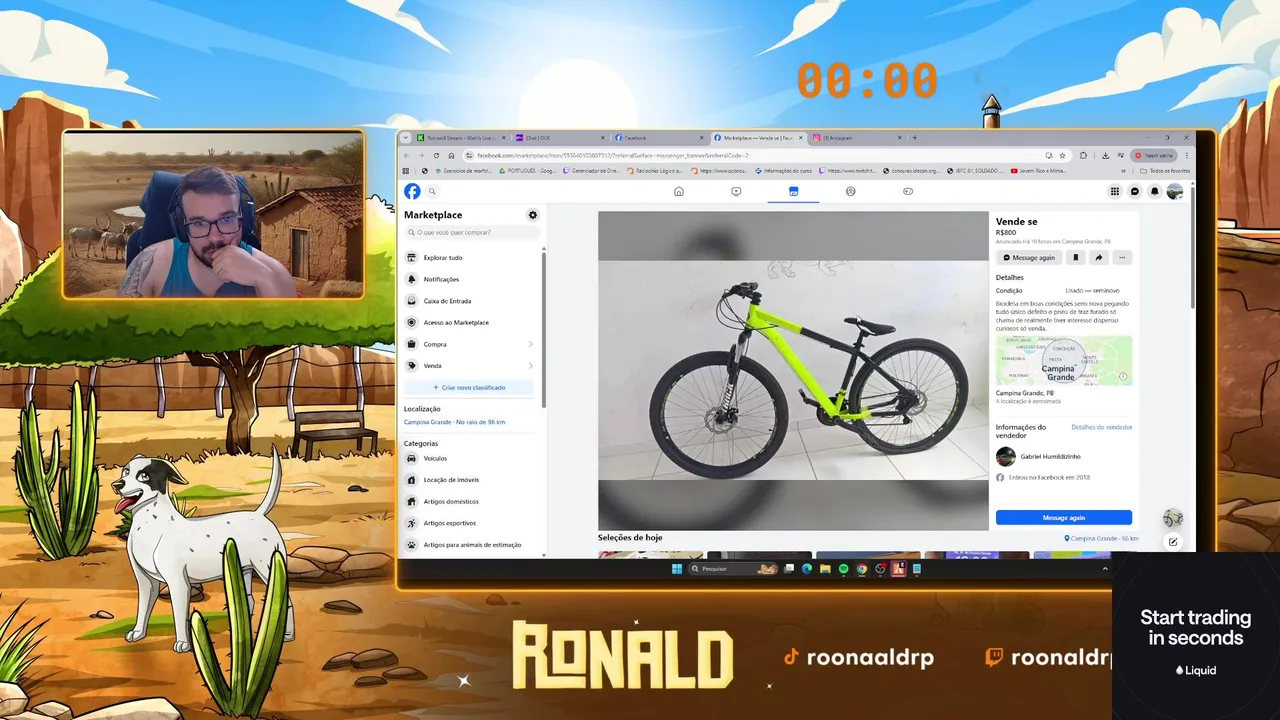The width and height of the screenshot is (1280, 720).
Task: Open Marketplace settings gear
Action: (x=532, y=215)
